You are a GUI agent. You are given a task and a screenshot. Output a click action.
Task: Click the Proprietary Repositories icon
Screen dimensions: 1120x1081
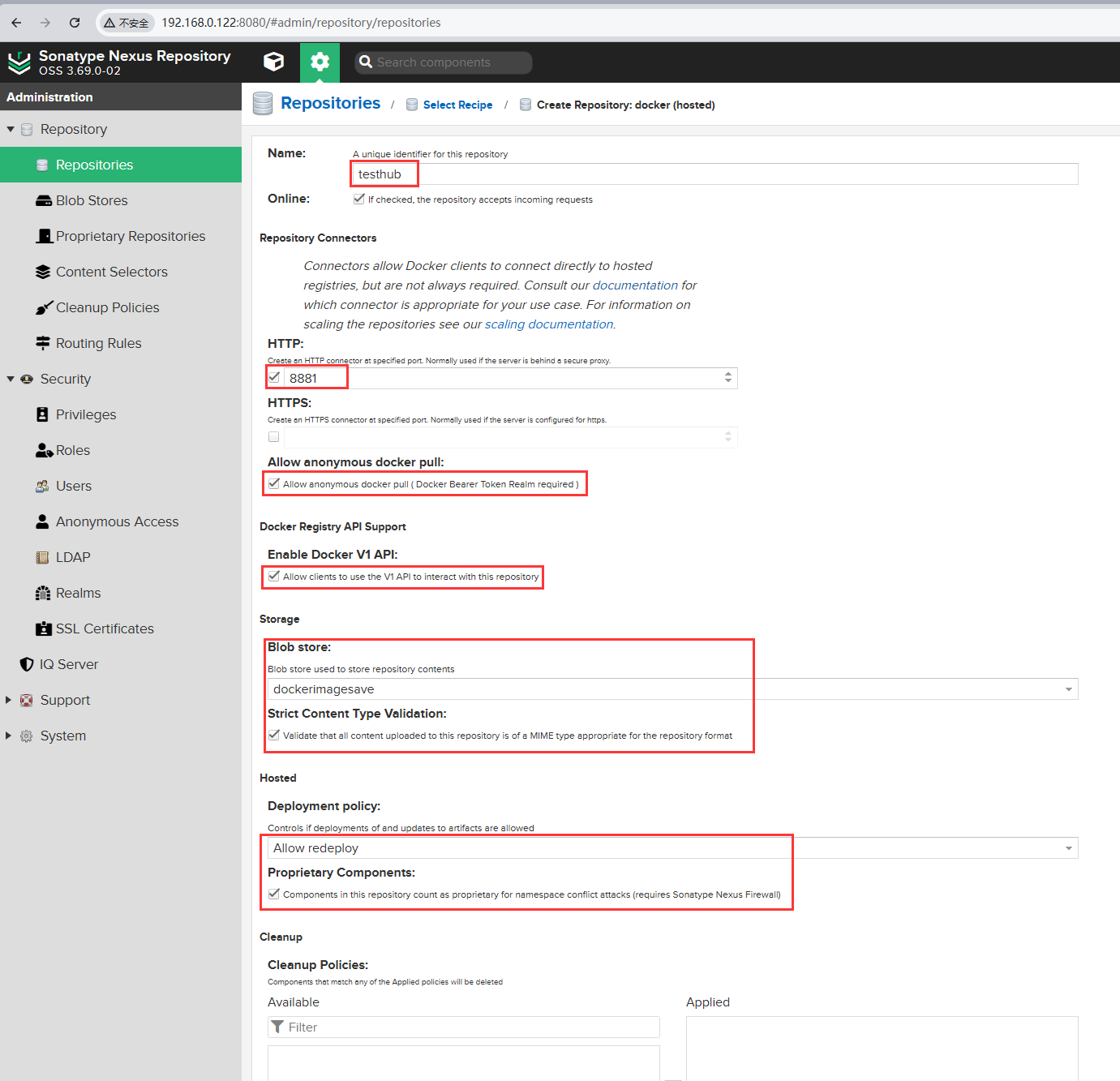[45, 236]
